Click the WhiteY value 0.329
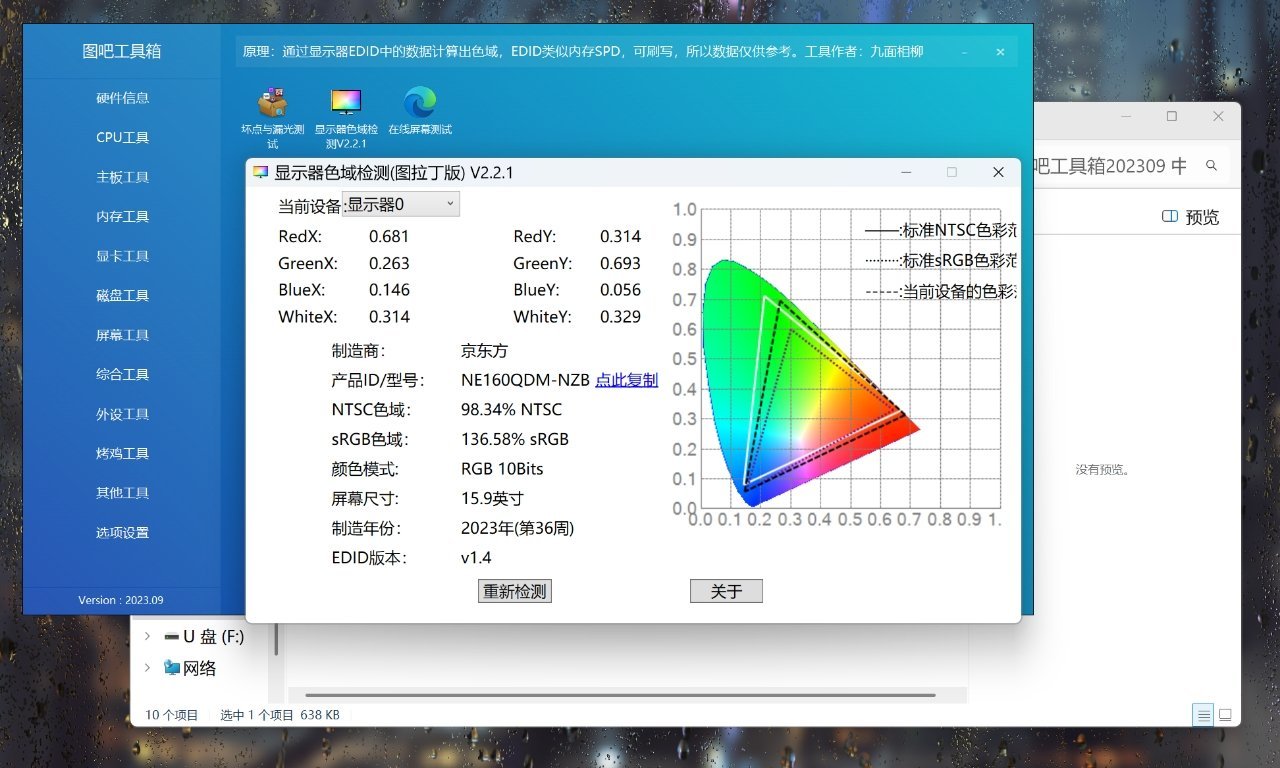The width and height of the screenshot is (1280, 768). pyautogui.click(x=620, y=317)
